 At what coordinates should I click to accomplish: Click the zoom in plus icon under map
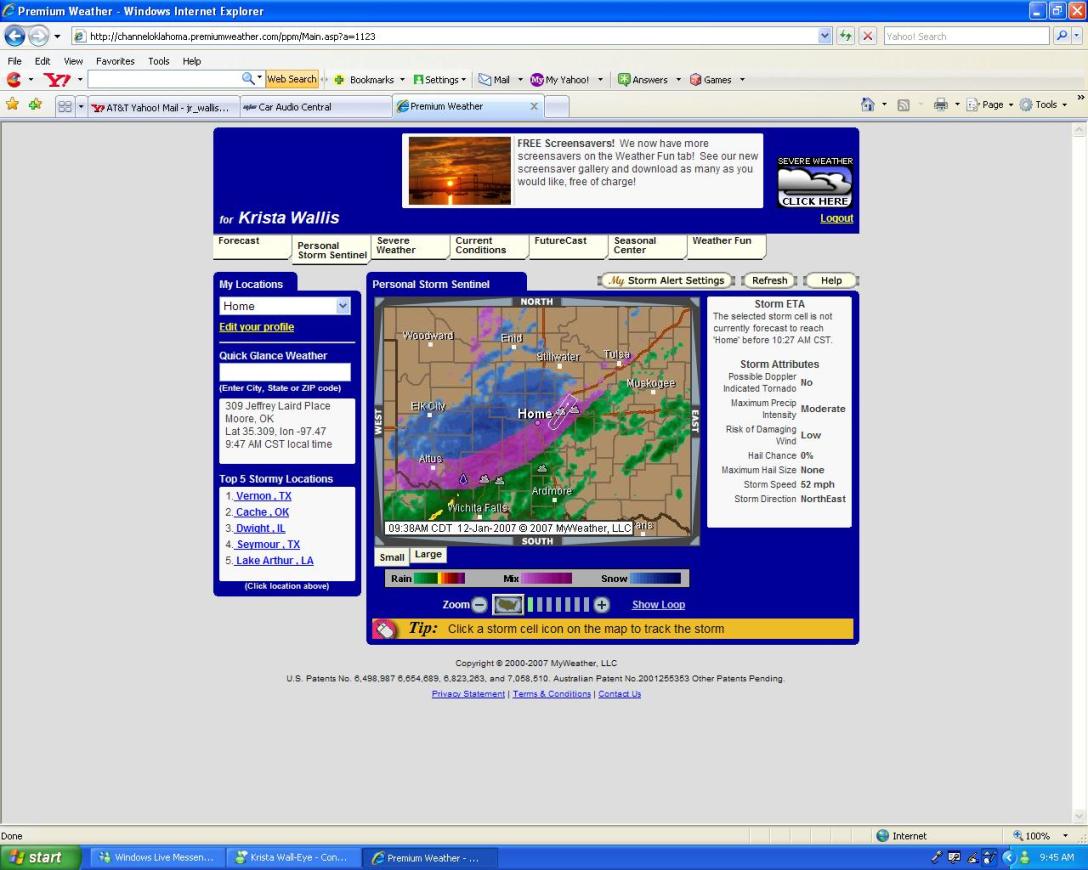602,605
